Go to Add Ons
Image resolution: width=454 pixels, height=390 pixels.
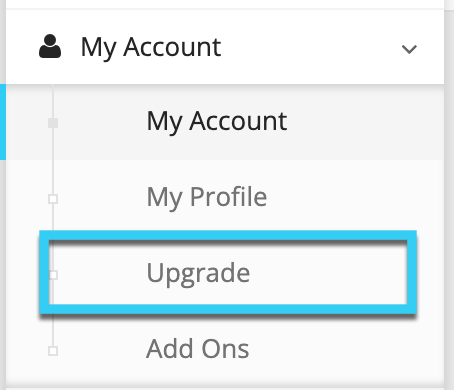pyautogui.click(x=198, y=349)
